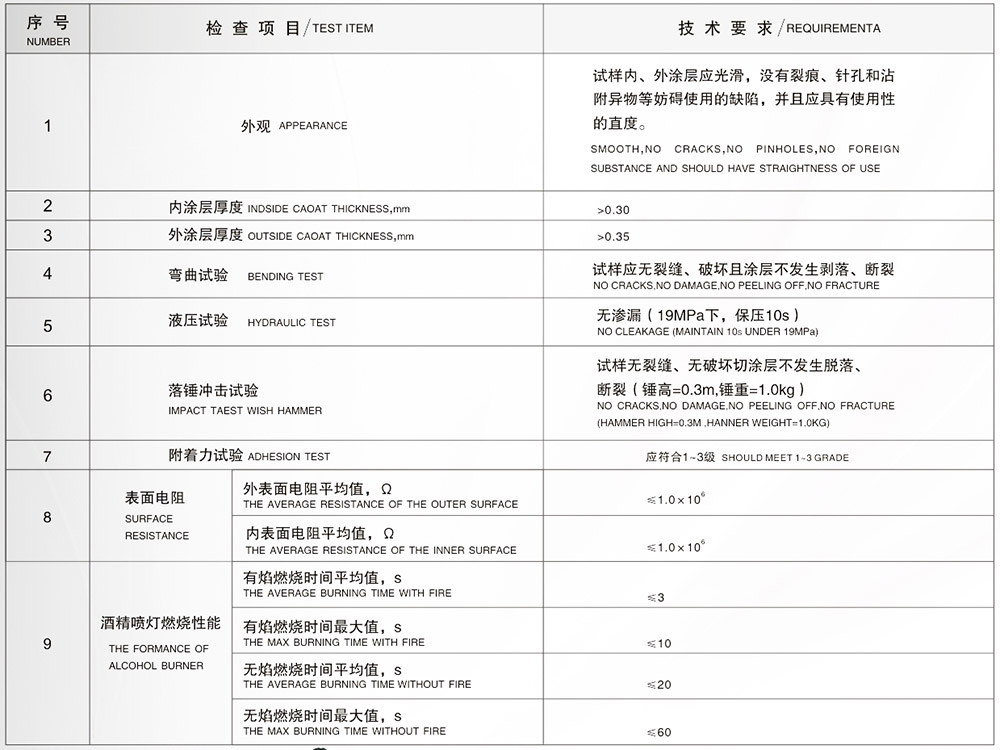1000x750 pixels.
Task: Click AVERAGE RESISTANCE OF THE INNER SURFACE
Action: (381, 550)
